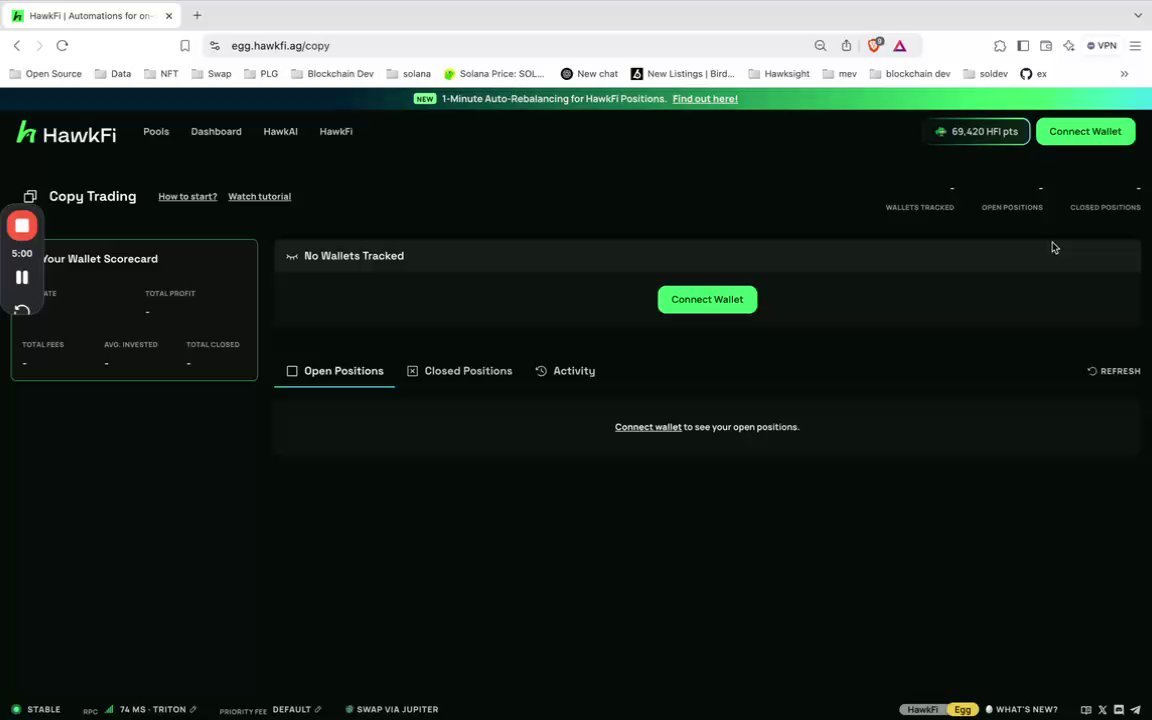This screenshot has height=720, width=1152.
Task: Open the Hawksight bookmarks folder
Action: tap(779, 73)
